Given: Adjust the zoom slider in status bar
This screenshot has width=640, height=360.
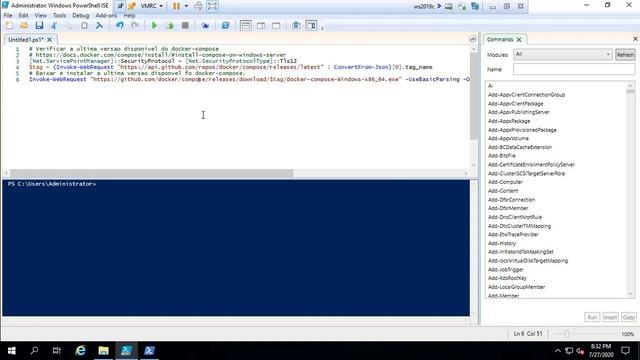Looking at the screenshot, I should (x=567, y=334).
